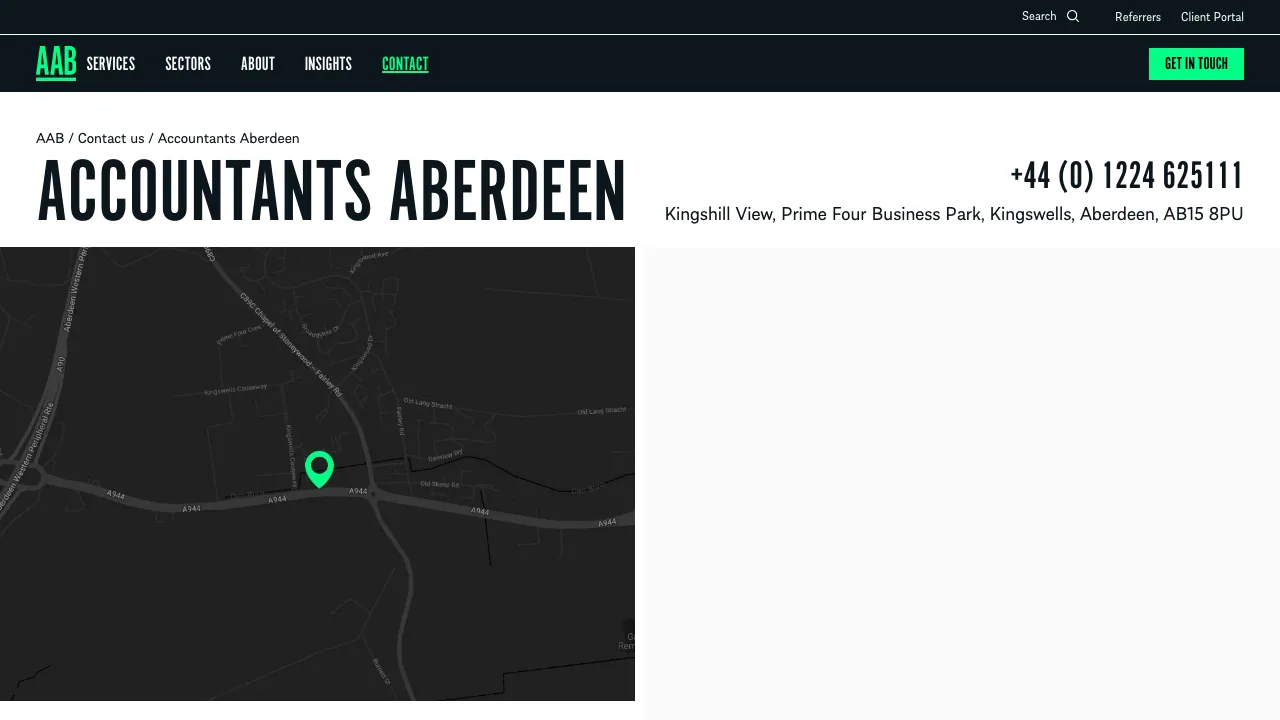1280x720 pixels.
Task: Select the AAB logo in the navigation bar
Action: (x=56, y=62)
